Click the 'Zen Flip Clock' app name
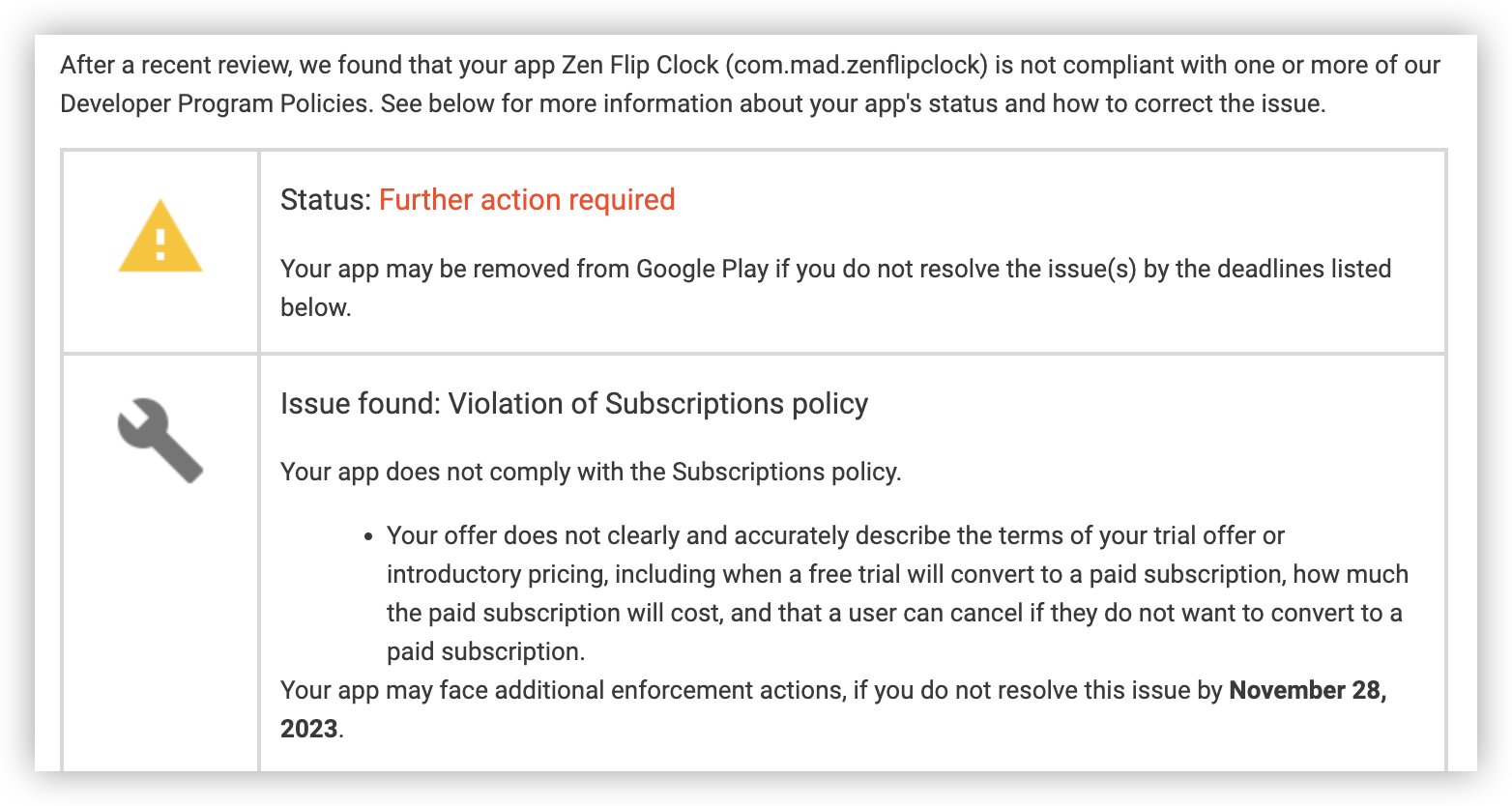Viewport: 1512px width, 806px height. [639, 65]
